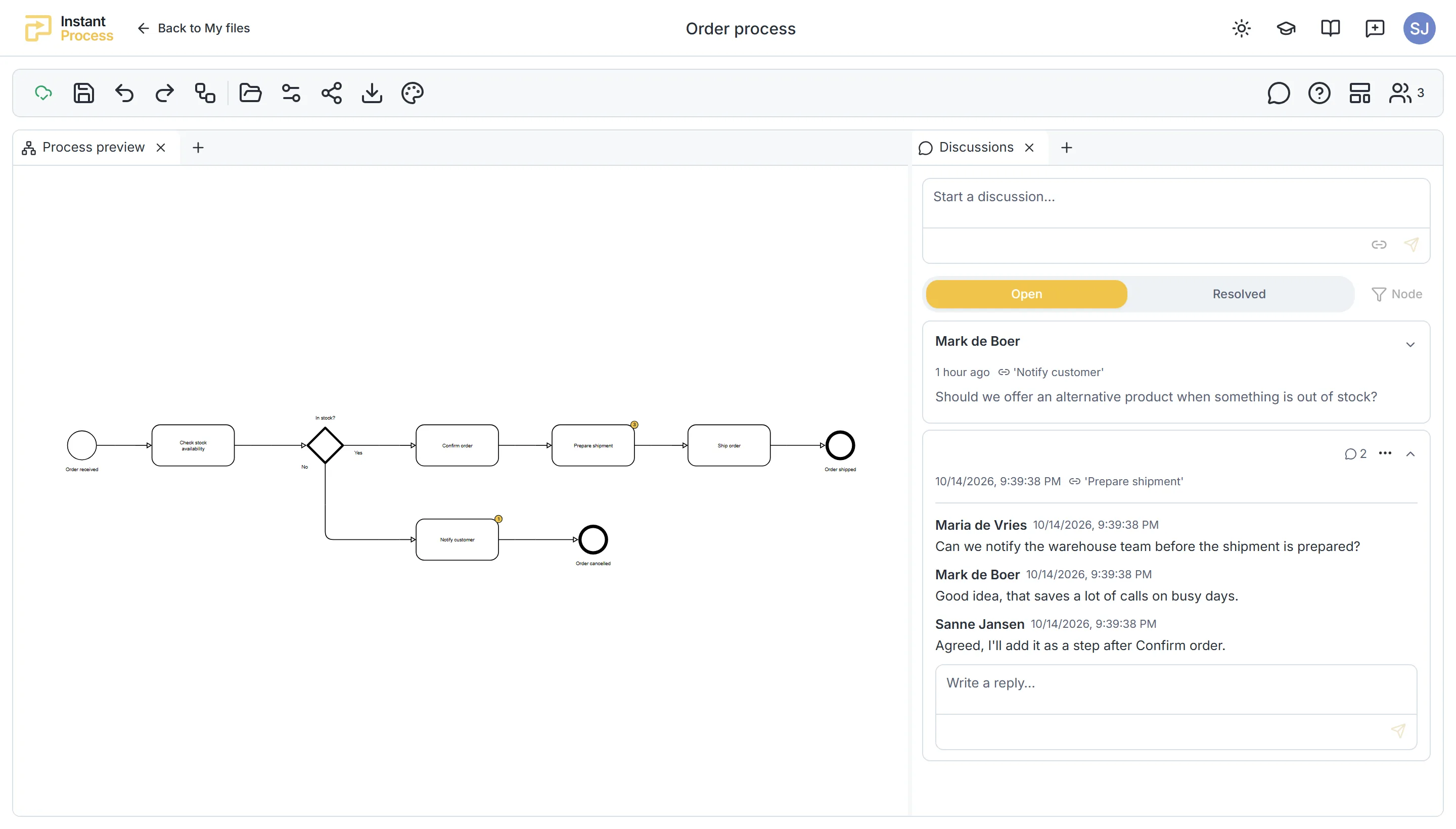Open the palette theme icon
1456x829 pixels.
(412, 93)
